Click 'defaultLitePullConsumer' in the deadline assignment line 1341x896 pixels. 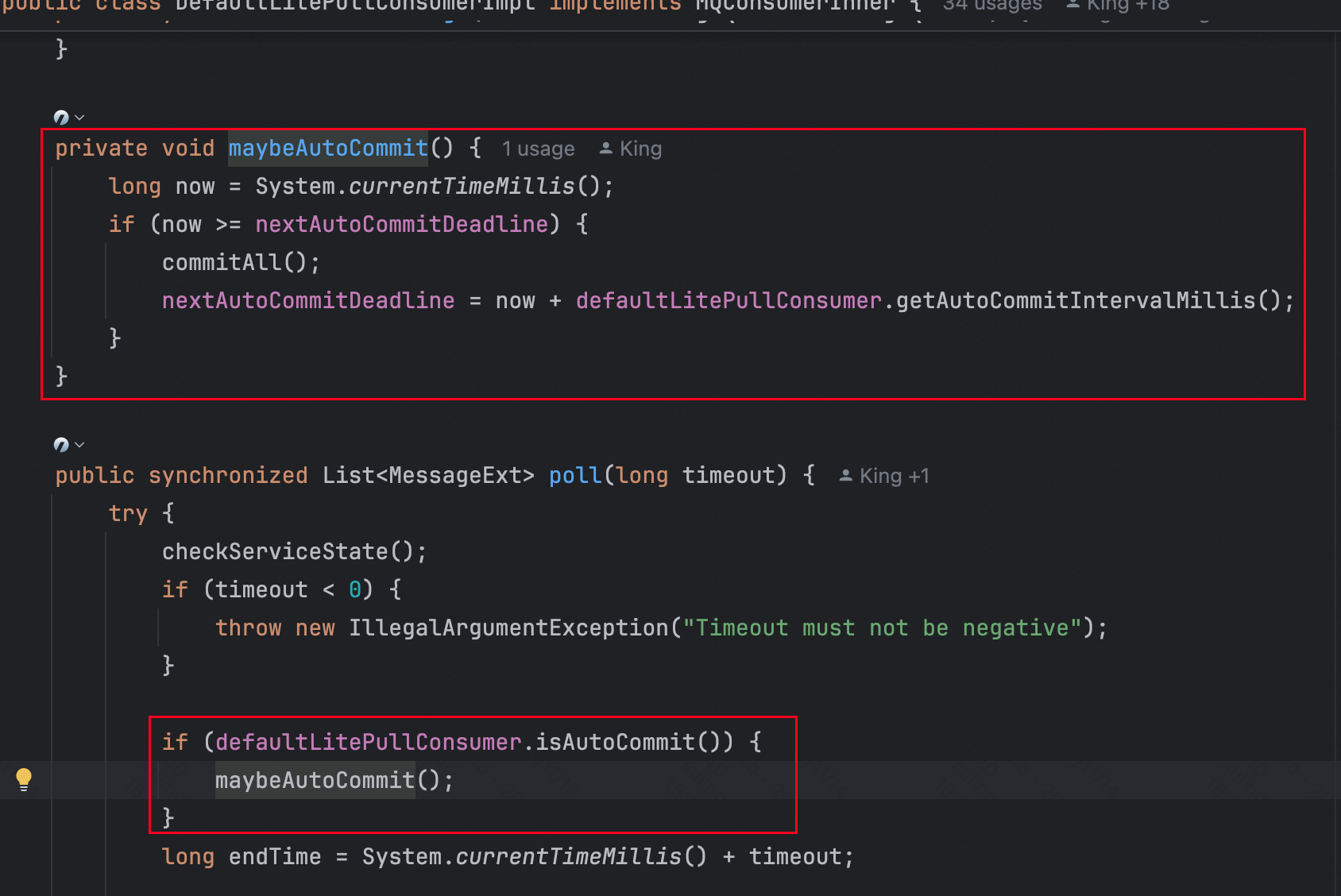[728, 301]
